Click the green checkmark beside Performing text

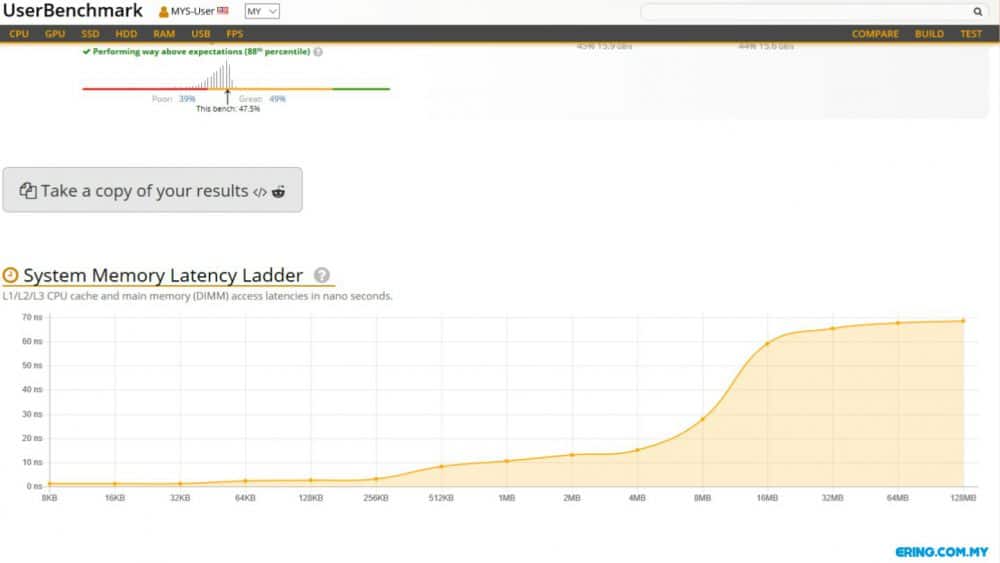coord(86,52)
